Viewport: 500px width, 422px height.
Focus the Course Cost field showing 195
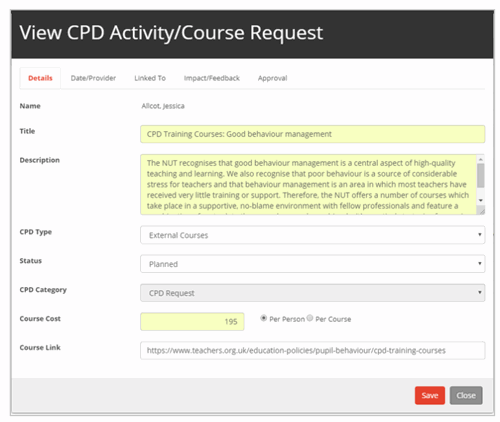coord(192,322)
